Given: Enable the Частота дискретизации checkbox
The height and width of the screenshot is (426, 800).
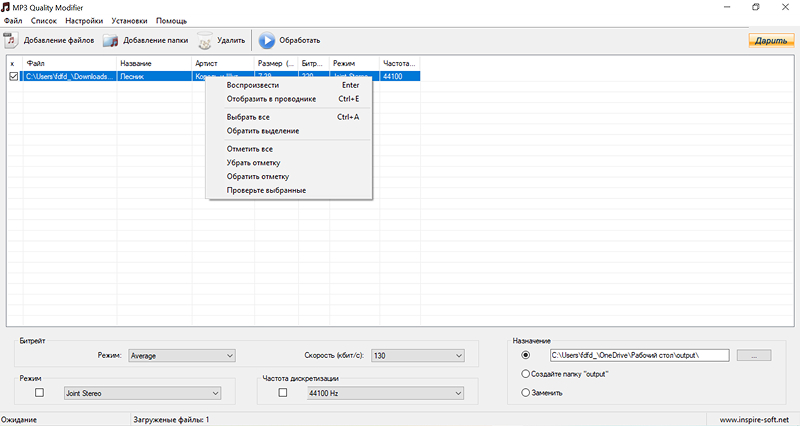Looking at the screenshot, I should (x=282, y=393).
